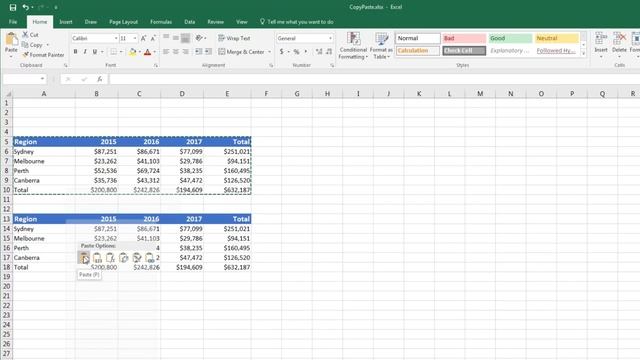Click the Merge & Center button
Screen dimensions: 640x360
tap(241, 52)
